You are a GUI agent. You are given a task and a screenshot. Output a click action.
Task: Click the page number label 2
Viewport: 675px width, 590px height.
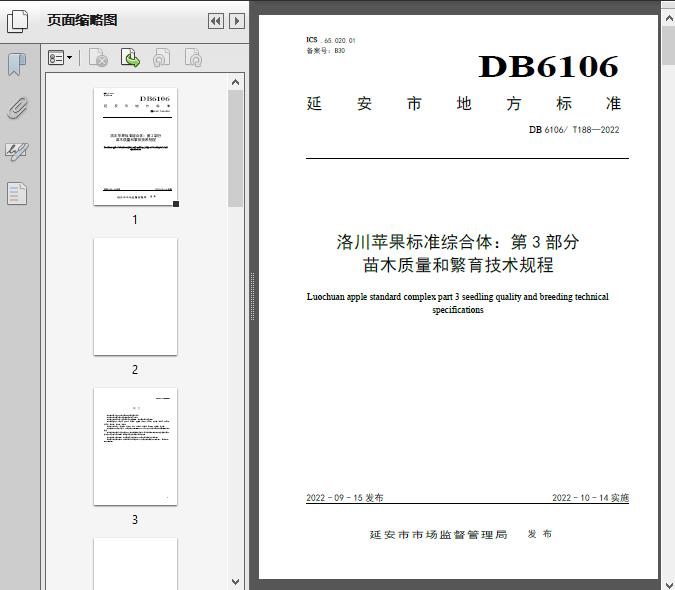click(135, 370)
